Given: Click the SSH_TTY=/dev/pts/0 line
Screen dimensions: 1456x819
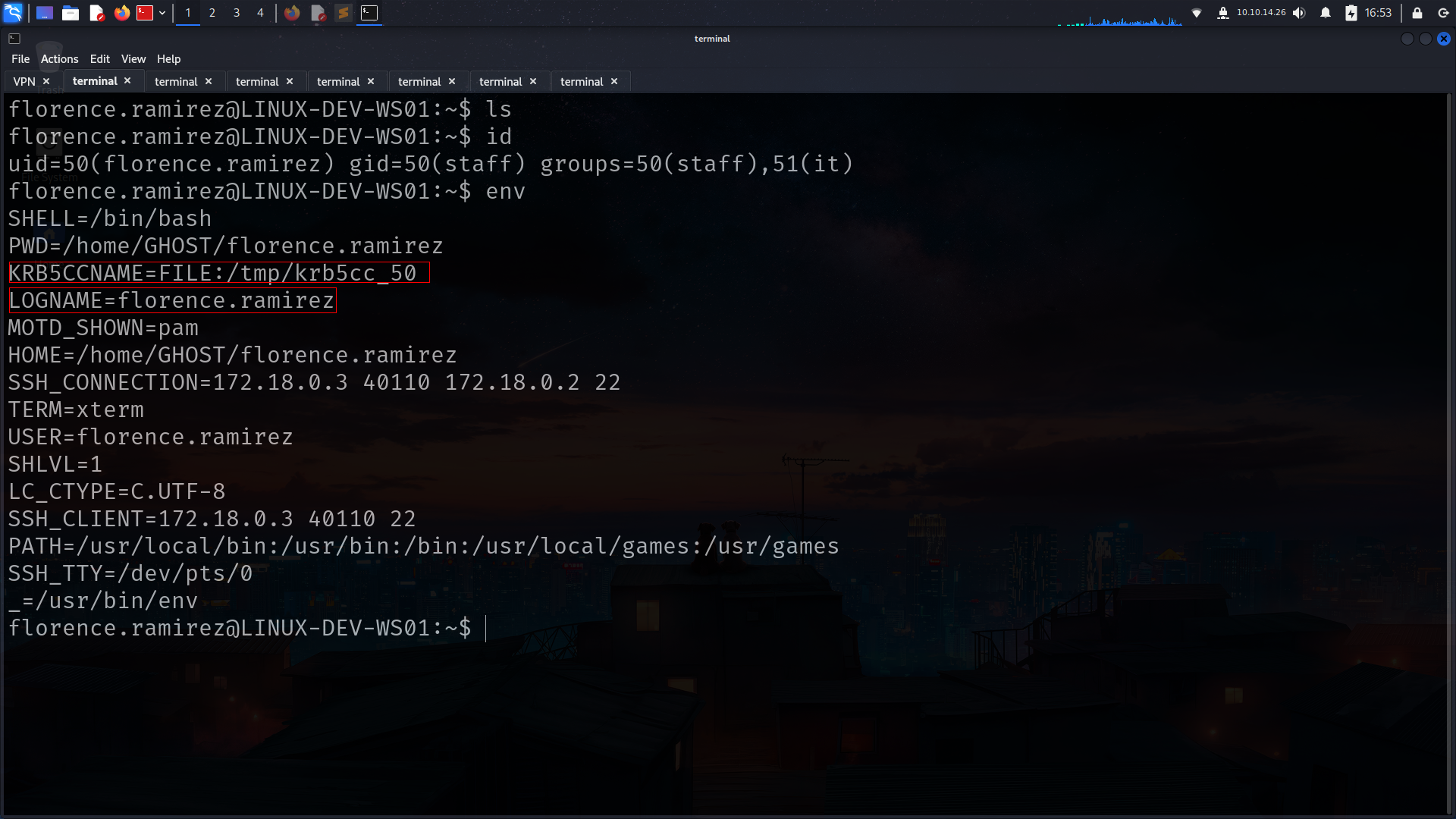Looking at the screenshot, I should (130, 573).
